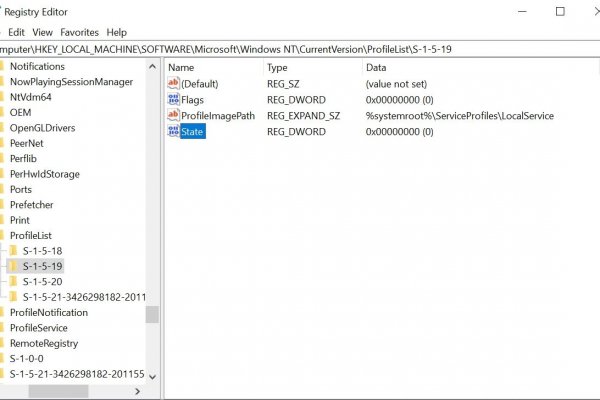Viewport: 600px width, 400px height.
Task: Click the ProfileImagePath string value icon
Action: [x=173, y=116]
